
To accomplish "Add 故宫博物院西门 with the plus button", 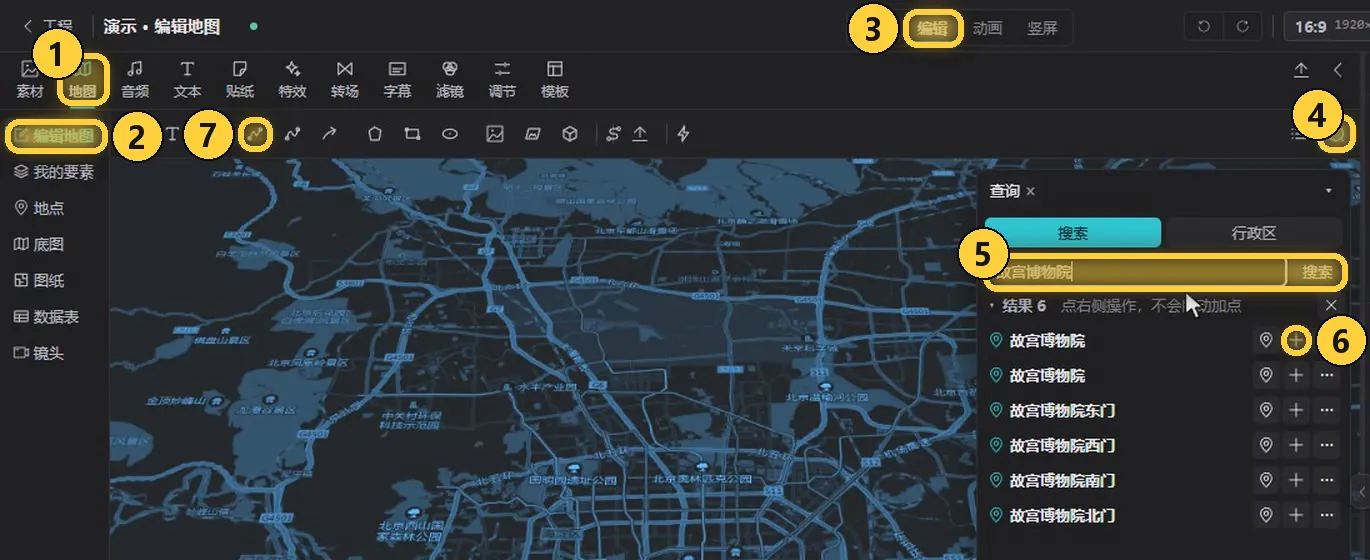I will (x=1296, y=445).
